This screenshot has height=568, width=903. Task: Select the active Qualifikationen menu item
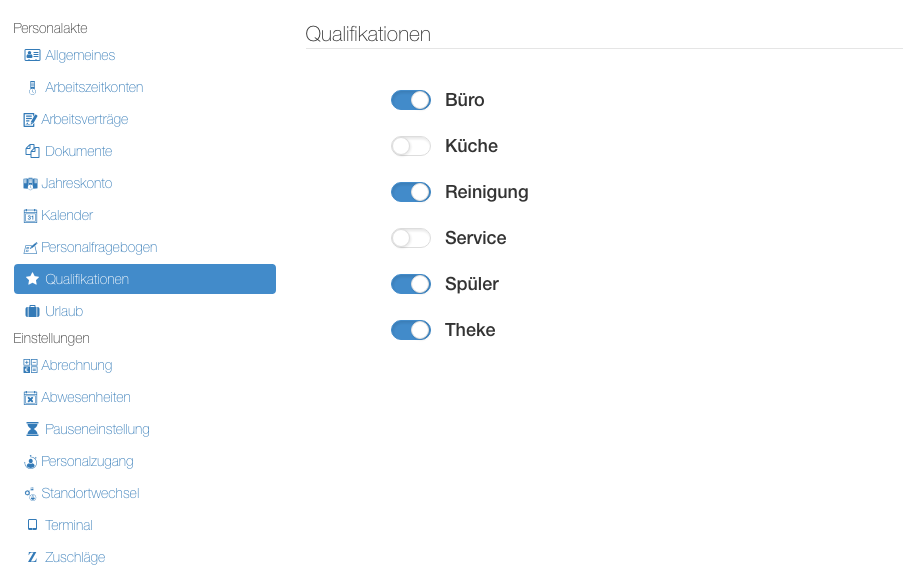click(145, 279)
